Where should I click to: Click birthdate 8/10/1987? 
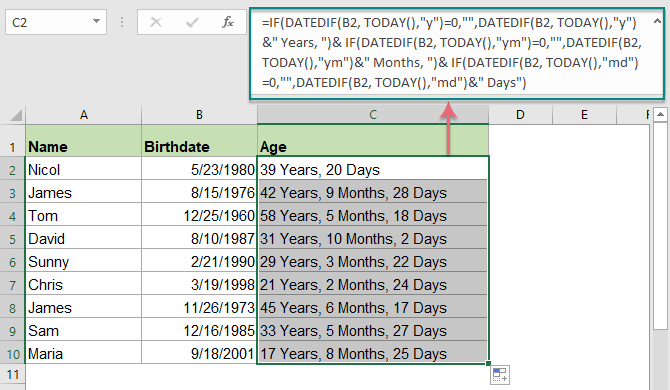pos(199,239)
